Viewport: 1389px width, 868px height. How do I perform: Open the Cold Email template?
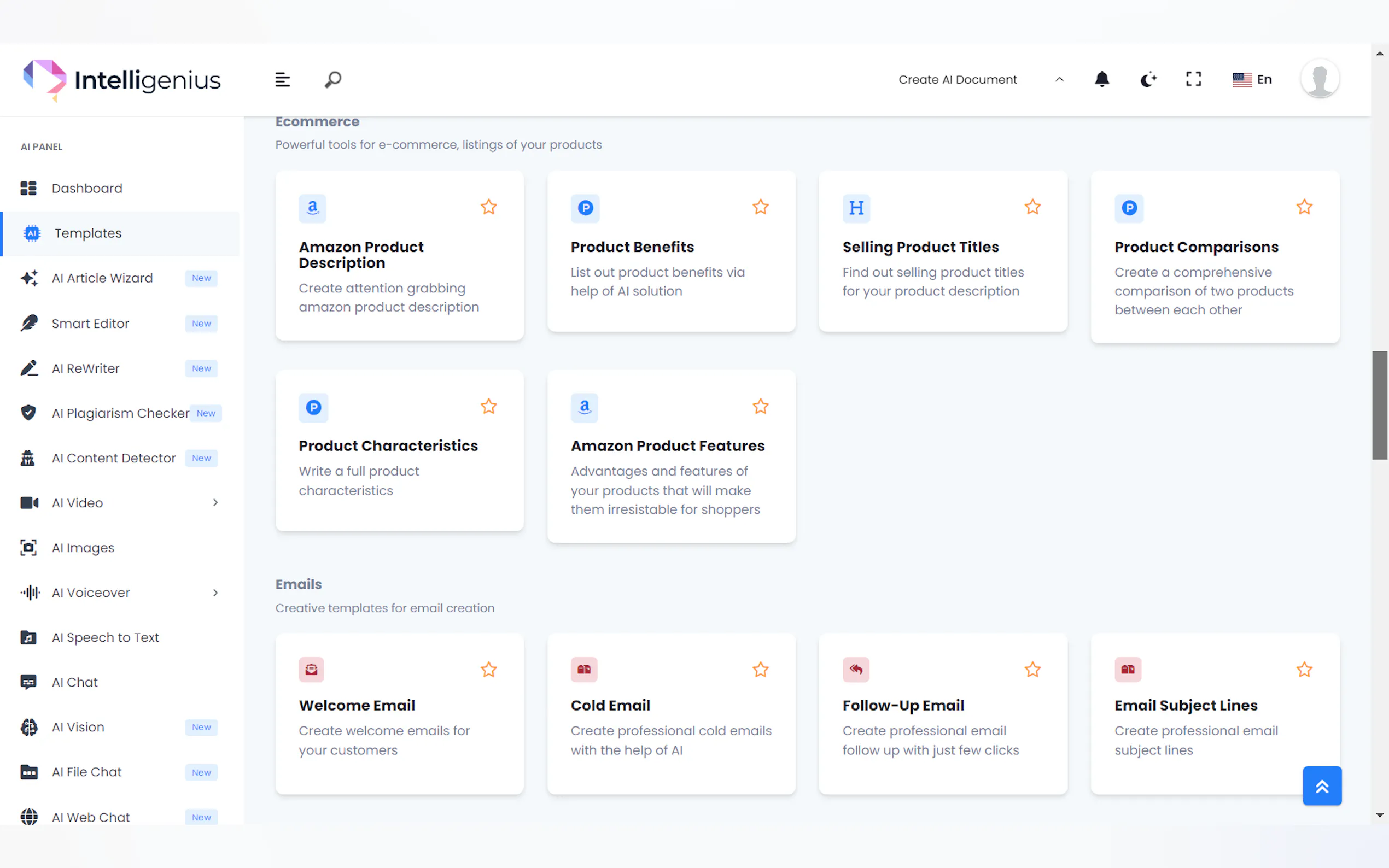pos(610,705)
